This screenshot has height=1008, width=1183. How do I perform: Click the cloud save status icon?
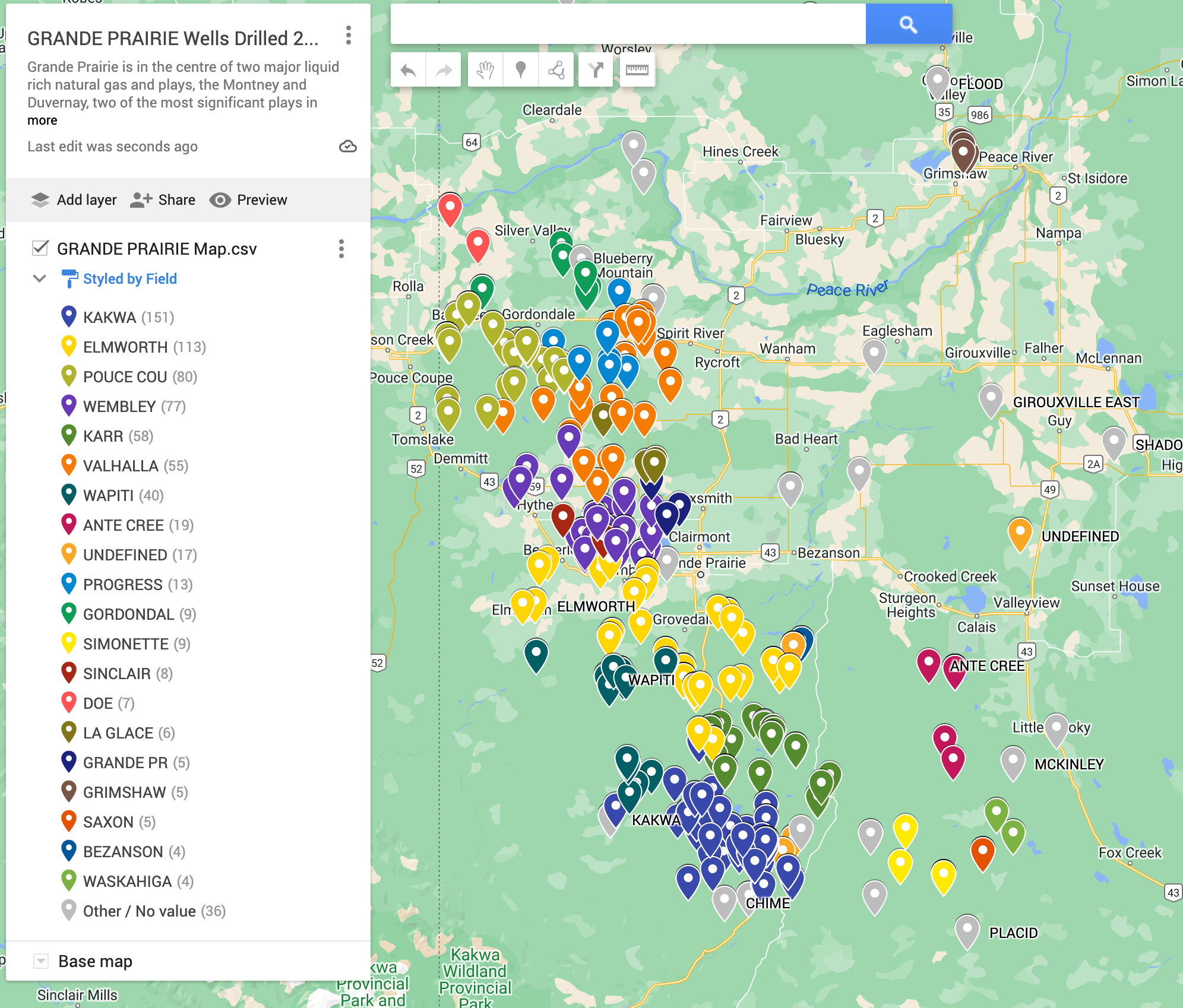point(348,146)
